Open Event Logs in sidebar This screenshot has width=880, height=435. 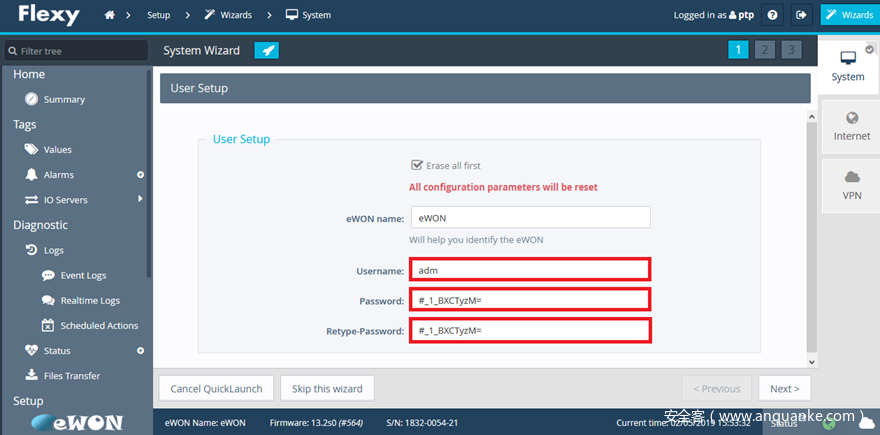83,275
